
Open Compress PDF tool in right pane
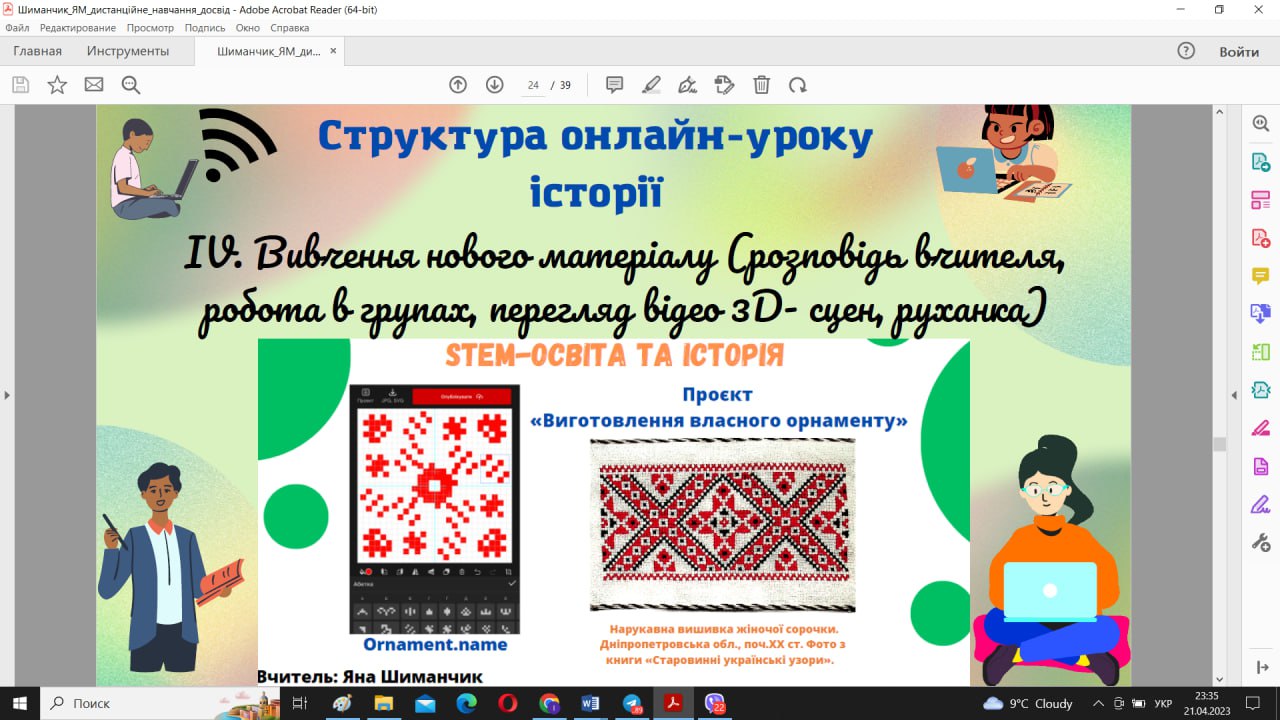1261,390
